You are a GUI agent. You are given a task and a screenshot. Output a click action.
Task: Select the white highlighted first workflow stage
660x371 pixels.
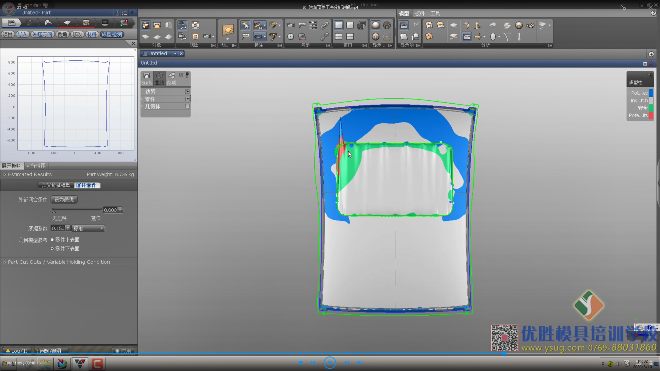tap(11, 23)
